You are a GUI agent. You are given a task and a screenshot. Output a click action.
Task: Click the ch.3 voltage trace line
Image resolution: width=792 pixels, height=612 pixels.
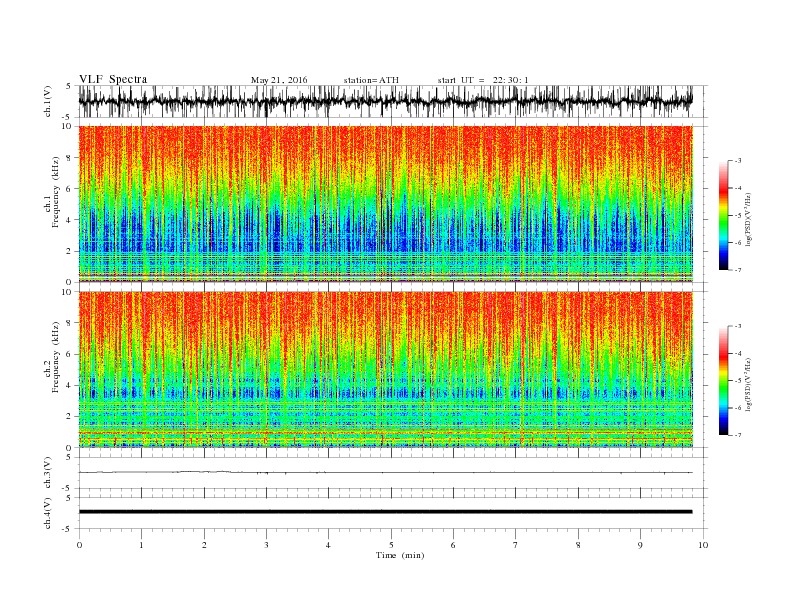(x=385, y=472)
